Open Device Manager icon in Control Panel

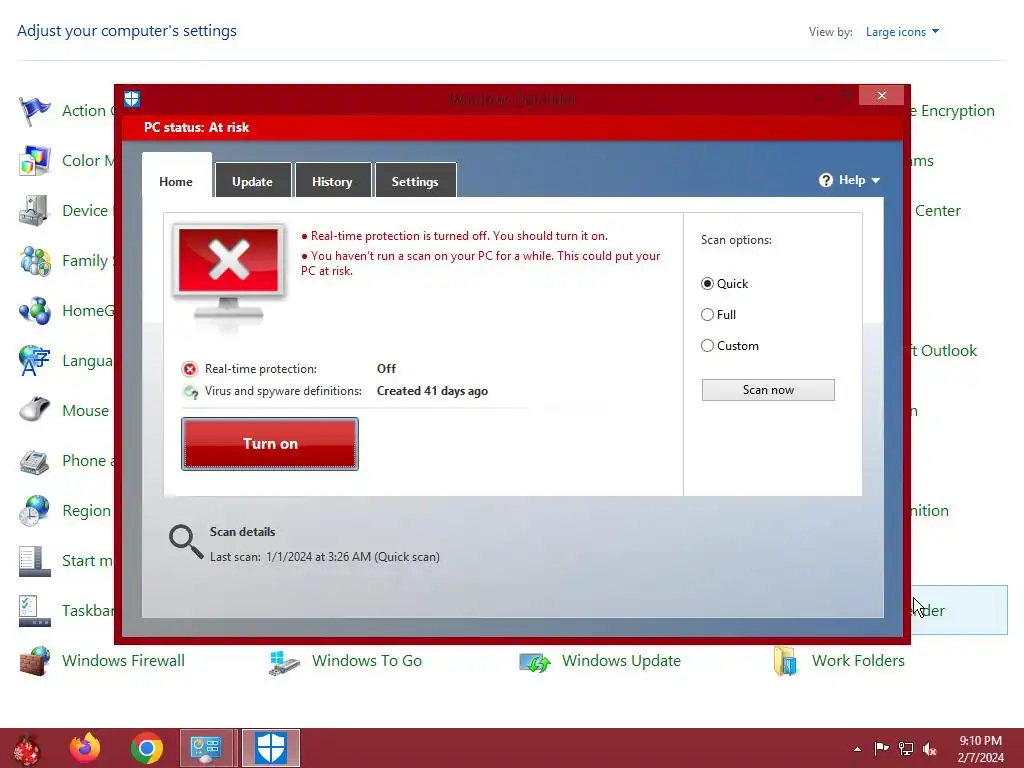35,211
